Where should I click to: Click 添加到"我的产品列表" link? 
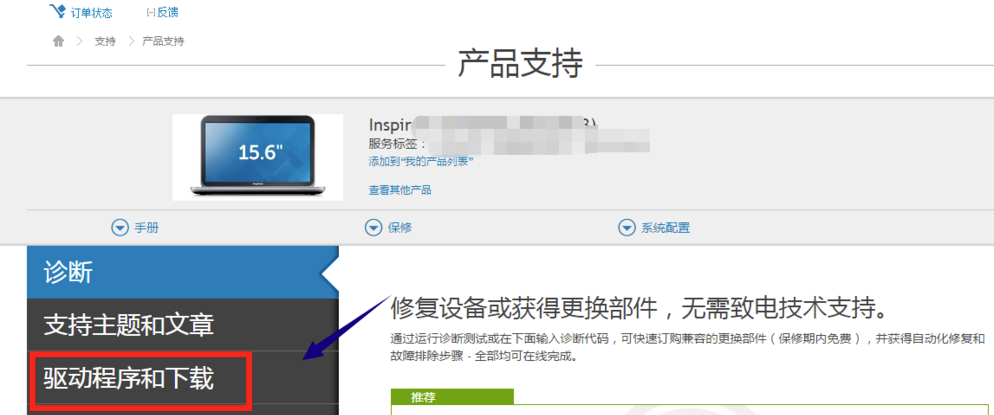pos(420,161)
